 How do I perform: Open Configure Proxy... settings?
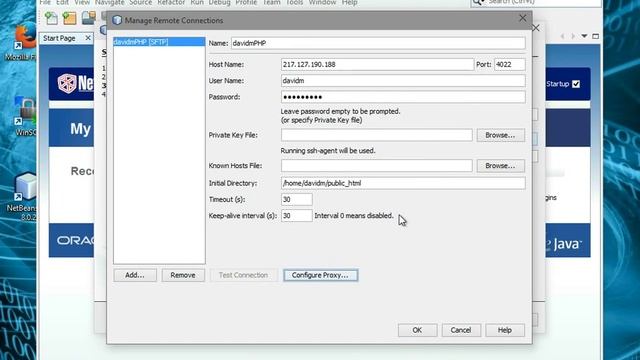(320, 275)
